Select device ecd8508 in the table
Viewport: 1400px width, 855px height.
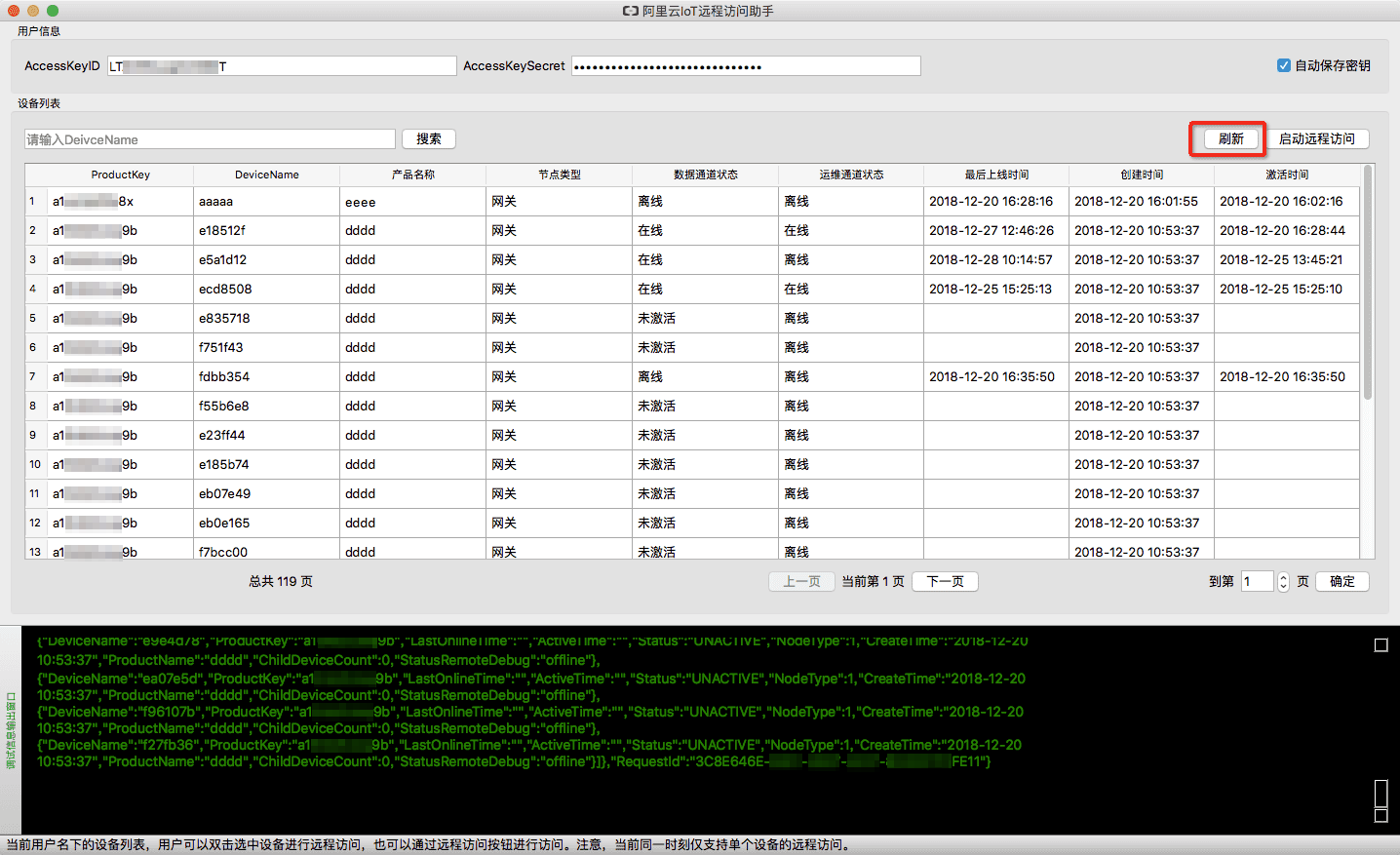point(267,289)
